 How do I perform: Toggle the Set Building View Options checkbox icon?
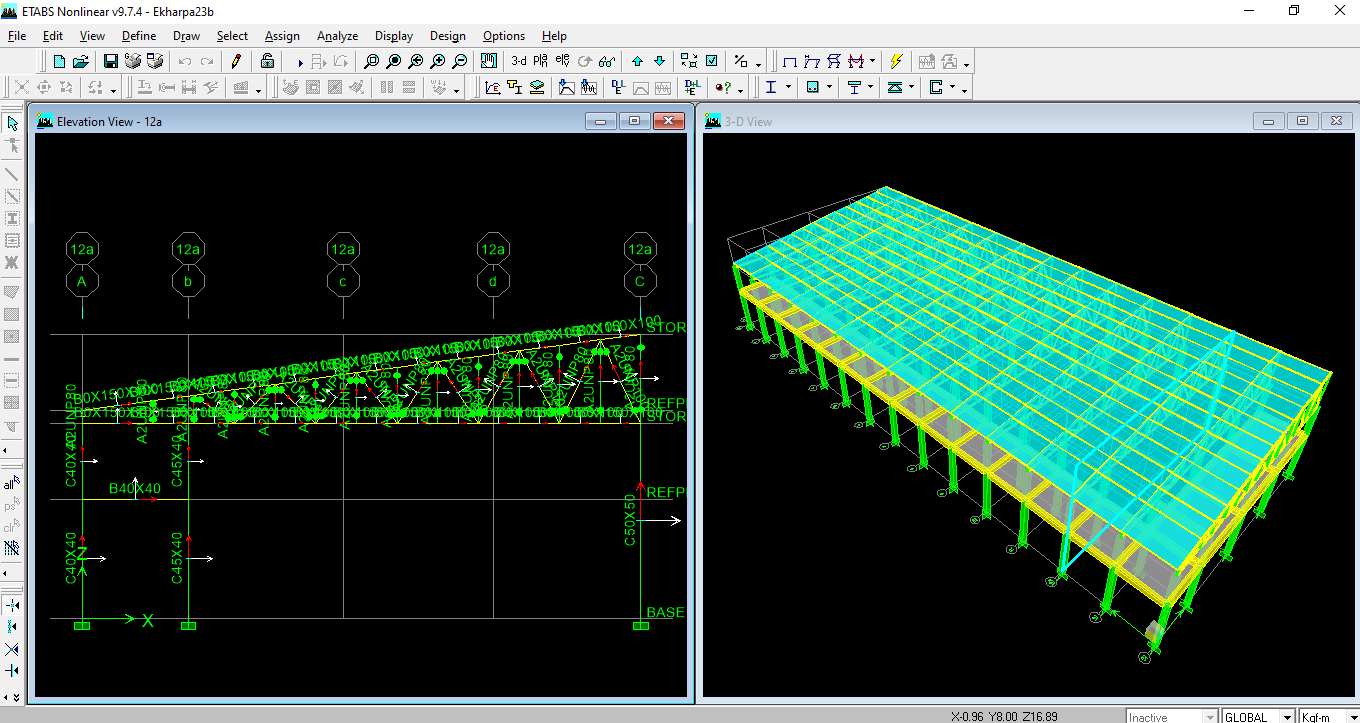(x=711, y=61)
